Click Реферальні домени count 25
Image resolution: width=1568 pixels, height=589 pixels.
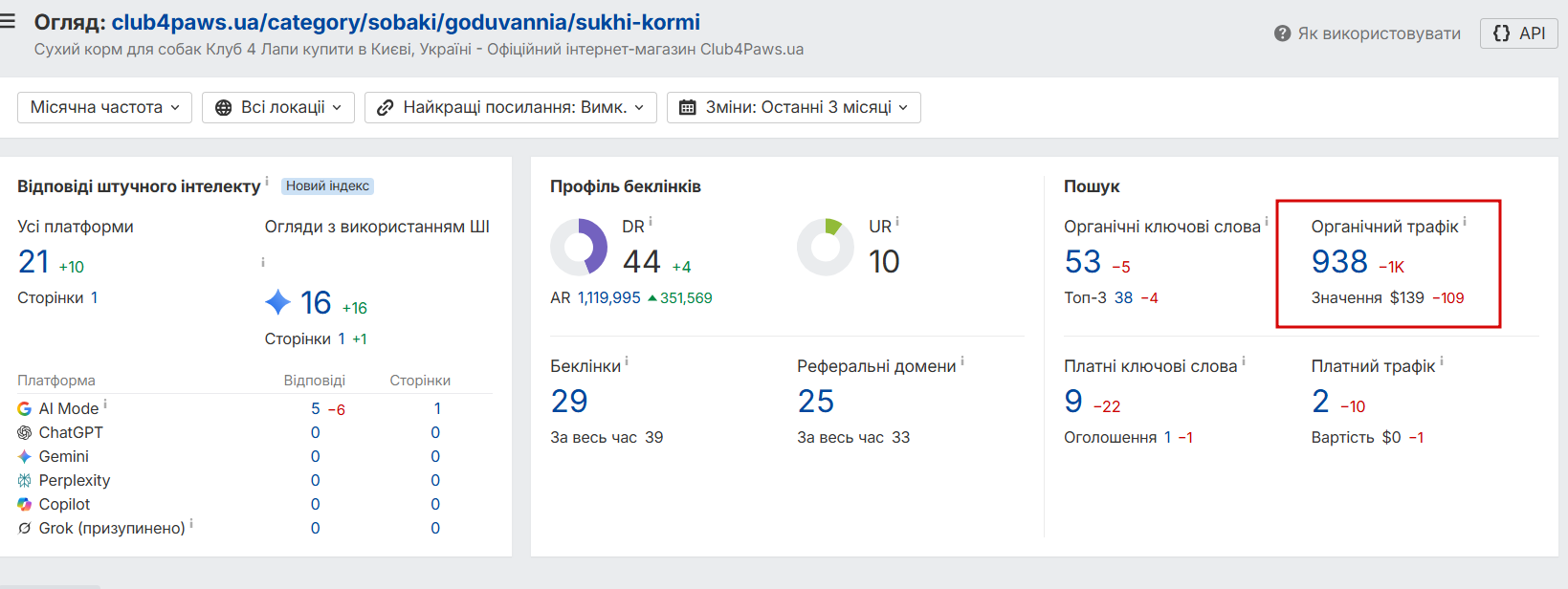pyautogui.click(x=816, y=401)
